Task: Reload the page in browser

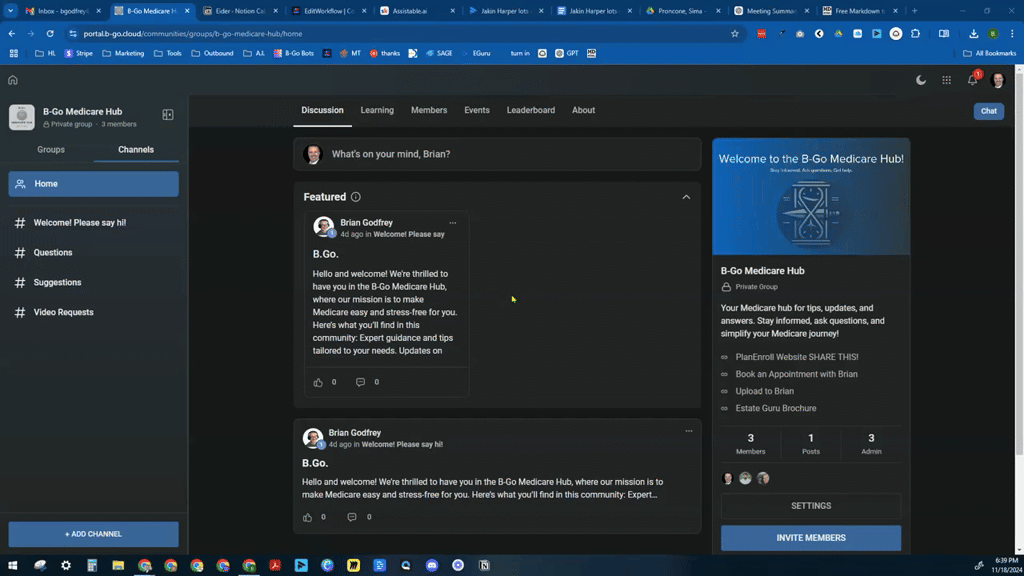Action: 50,33
